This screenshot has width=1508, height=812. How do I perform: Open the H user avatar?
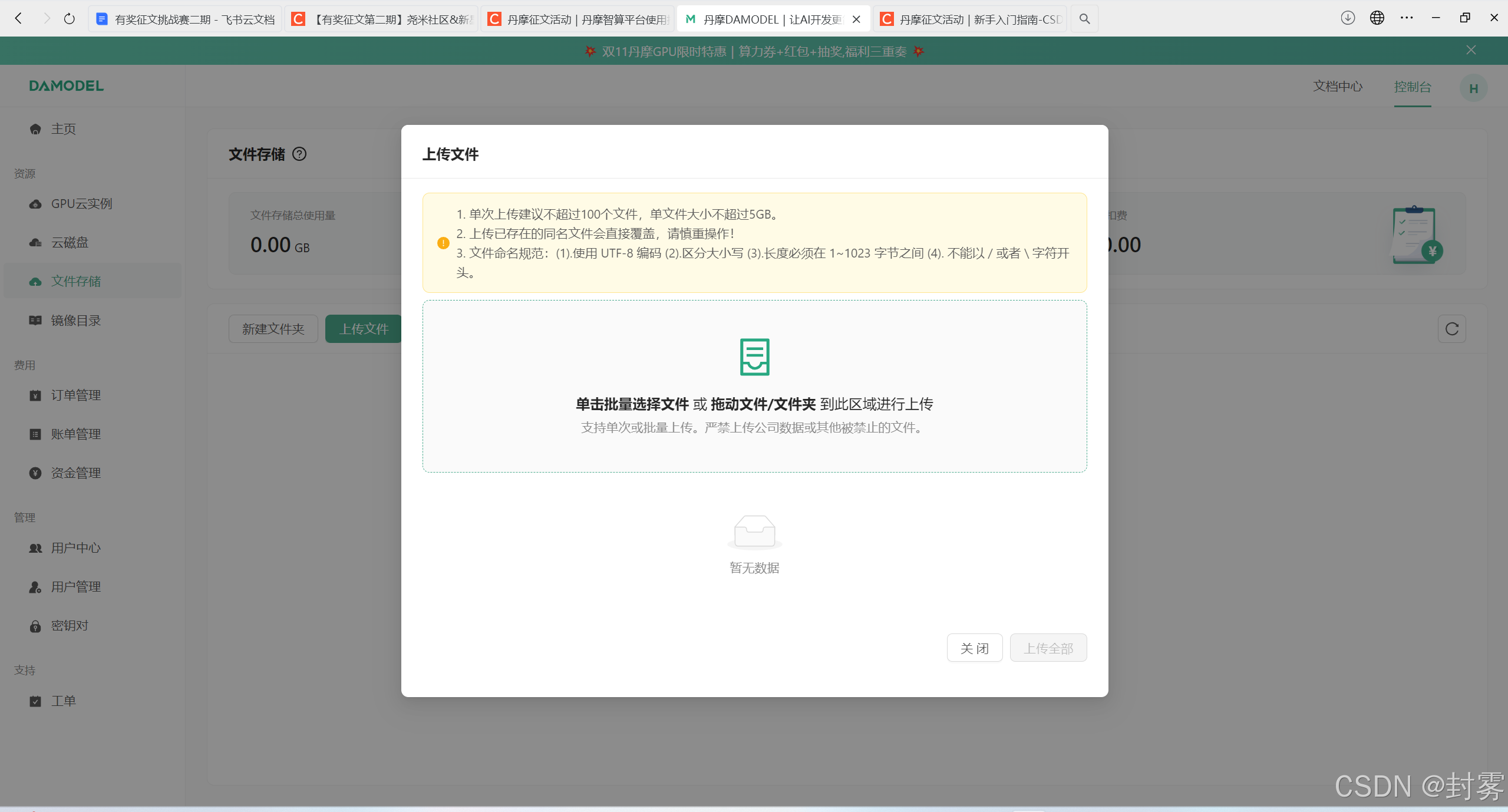click(1473, 88)
